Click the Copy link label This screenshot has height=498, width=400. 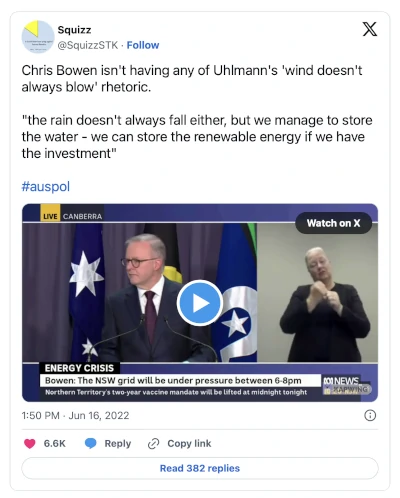tap(189, 444)
